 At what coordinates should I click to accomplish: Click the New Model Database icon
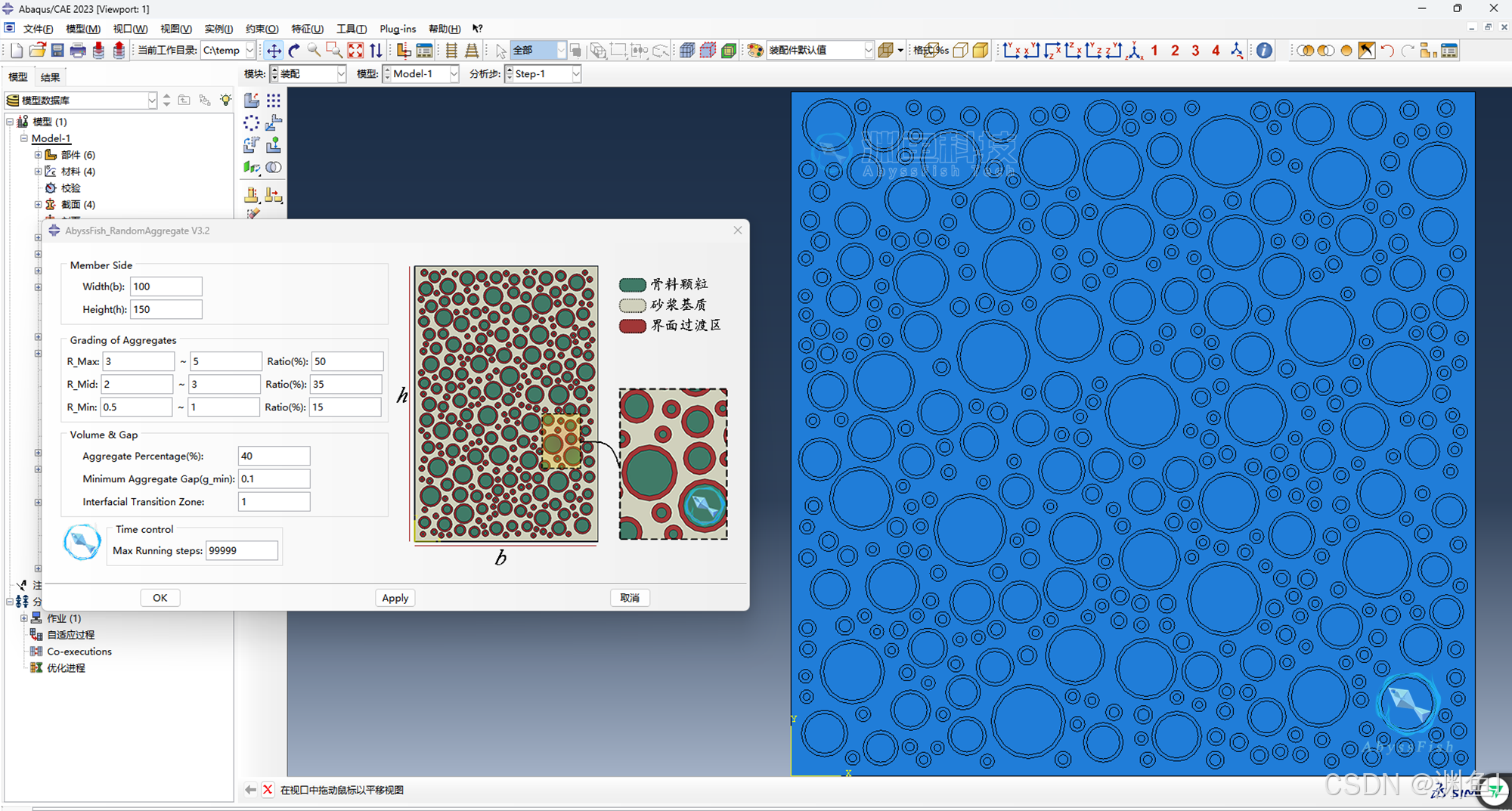coord(17,51)
